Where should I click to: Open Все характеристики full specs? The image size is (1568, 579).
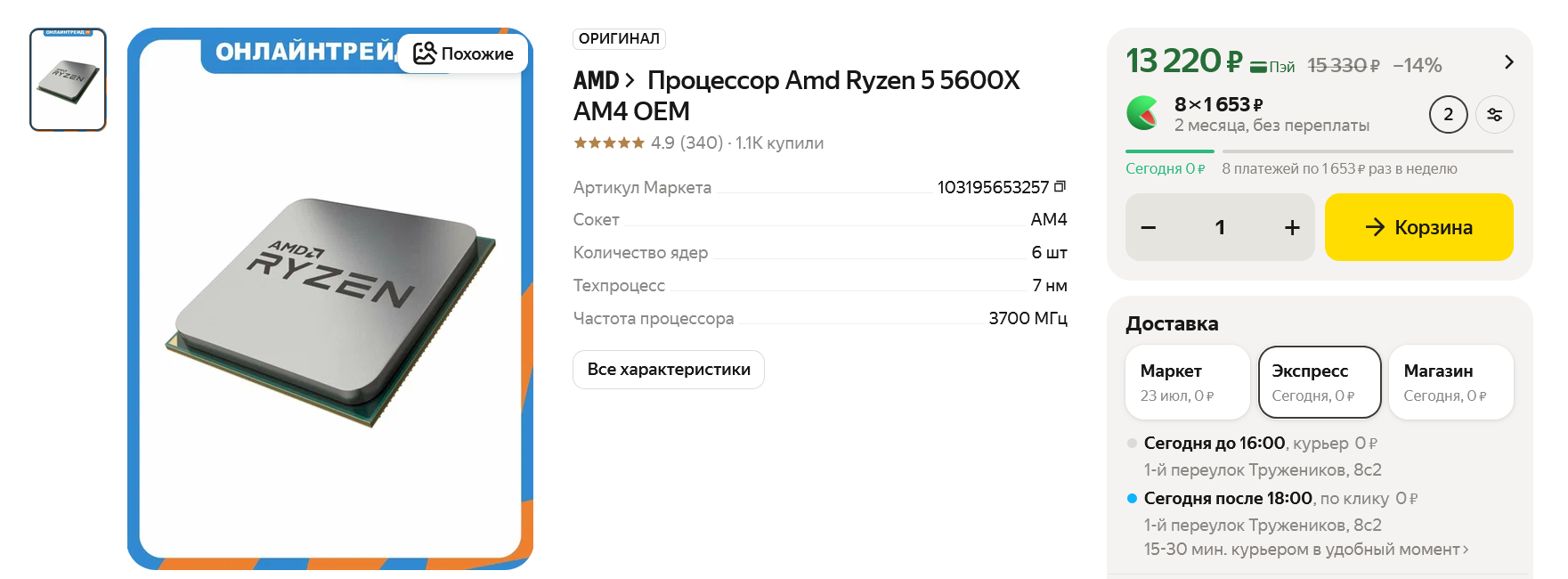click(x=669, y=369)
